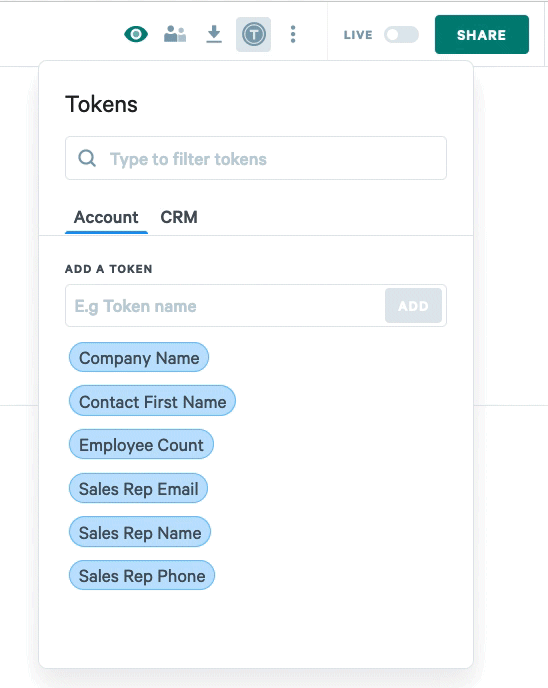Select the Sales Rep Name token
This screenshot has width=548, height=688.
pos(140,532)
